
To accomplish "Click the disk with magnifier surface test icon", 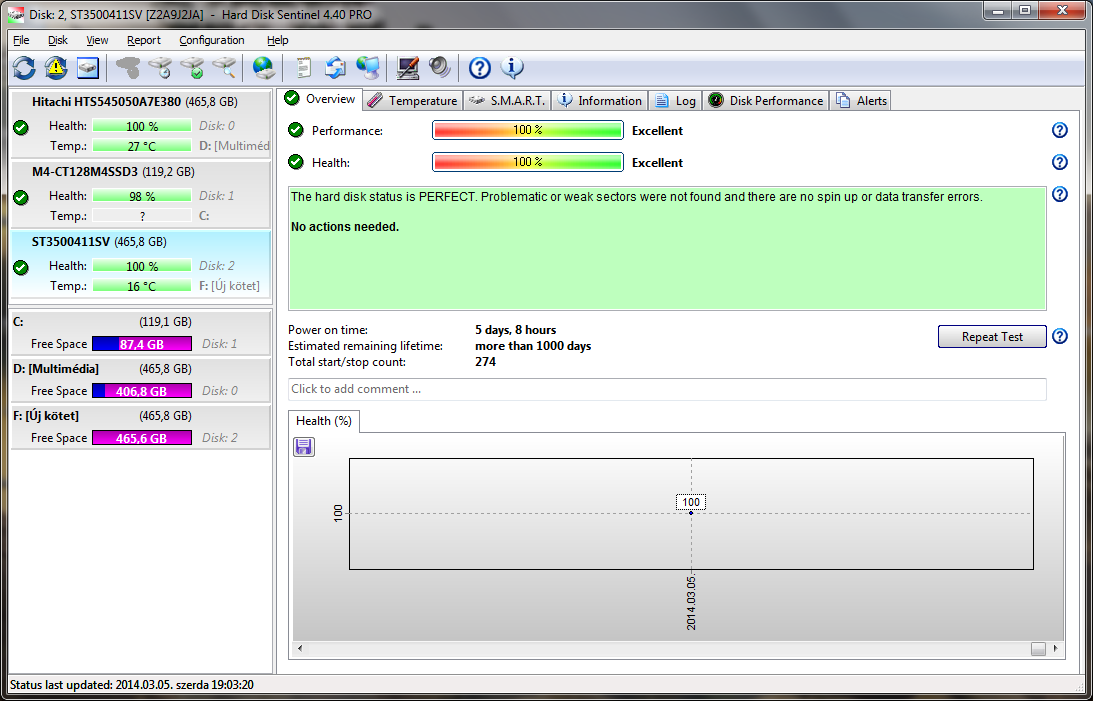I will 224,68.
